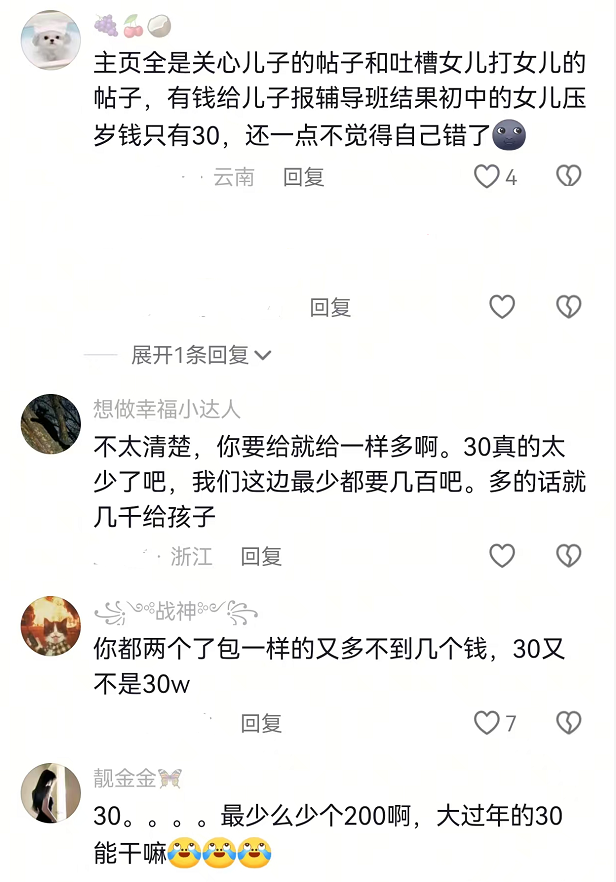
Task: Open 想做幸福小达人 cat avatar
Action: [51, 424]
